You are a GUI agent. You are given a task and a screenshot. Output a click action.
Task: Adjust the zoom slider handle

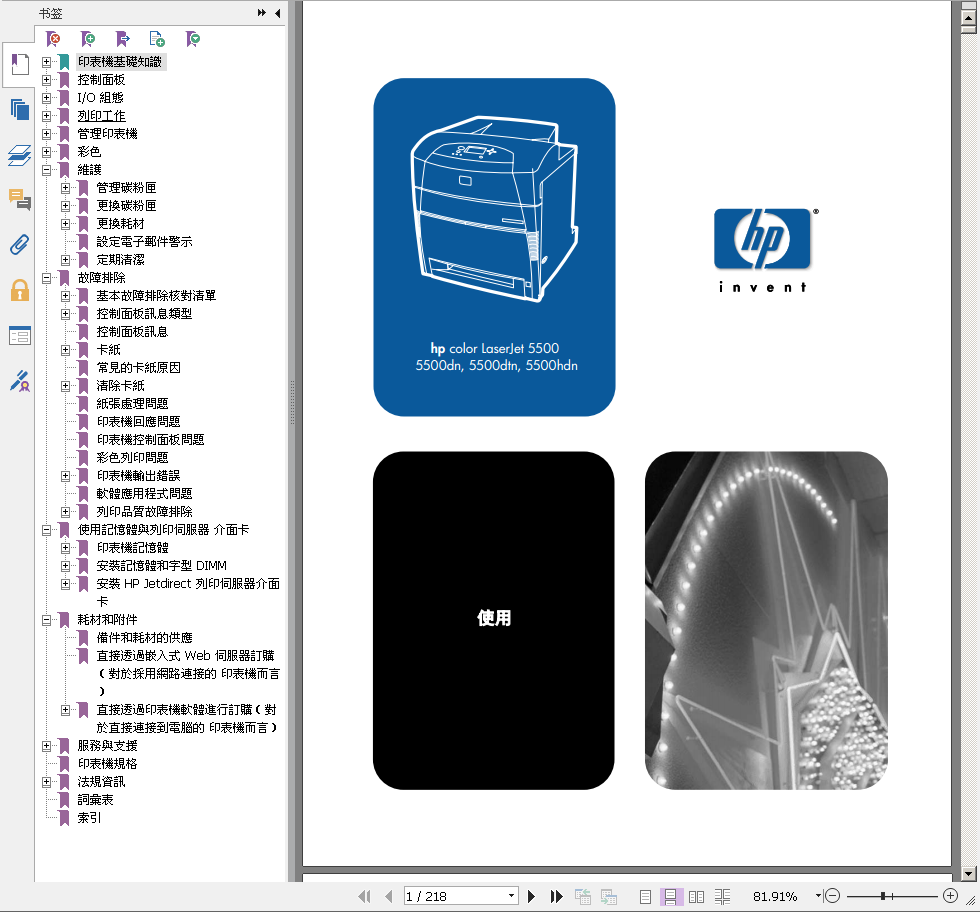(883, 896)
